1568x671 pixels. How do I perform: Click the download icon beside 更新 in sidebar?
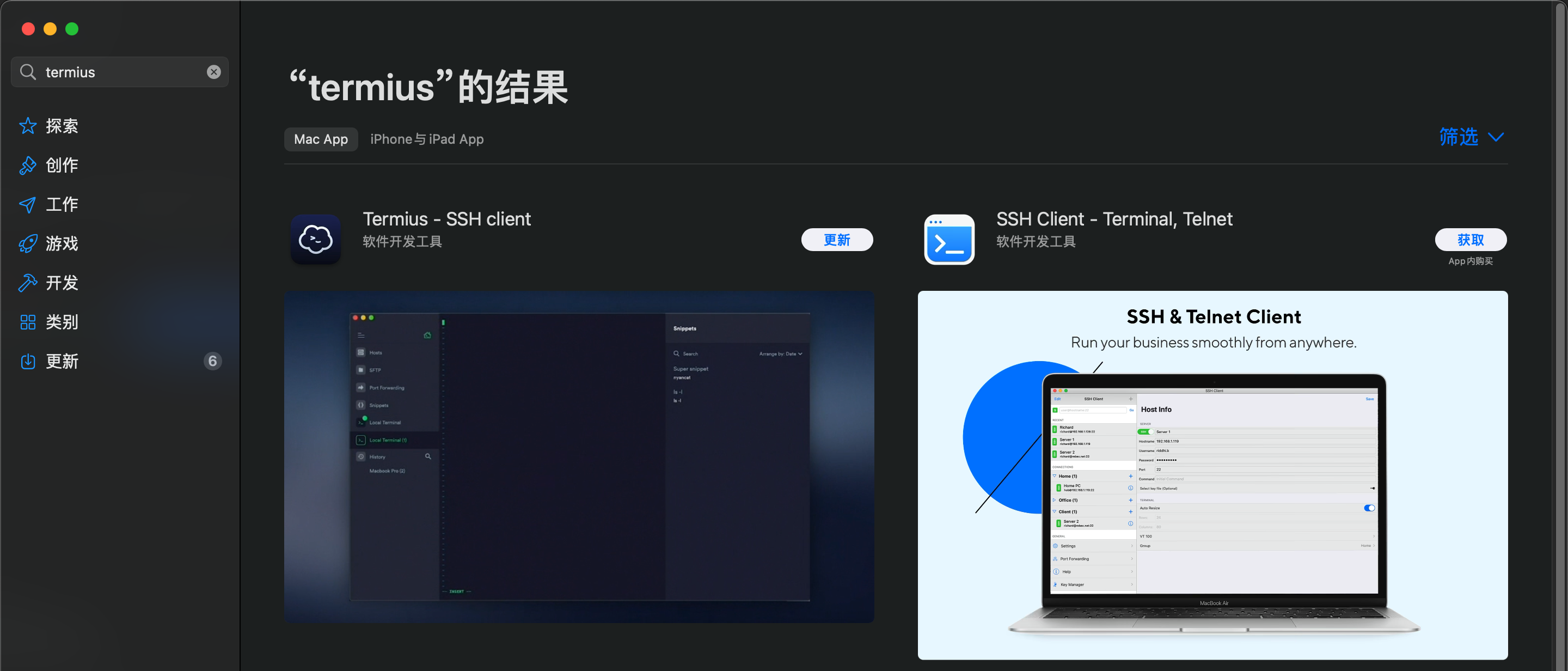28,361
